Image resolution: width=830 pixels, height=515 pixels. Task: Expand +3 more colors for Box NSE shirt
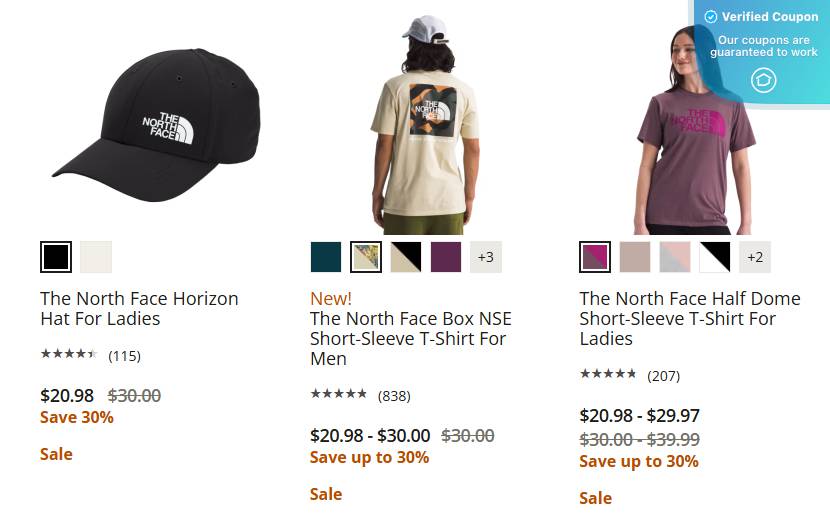point(486,257)
